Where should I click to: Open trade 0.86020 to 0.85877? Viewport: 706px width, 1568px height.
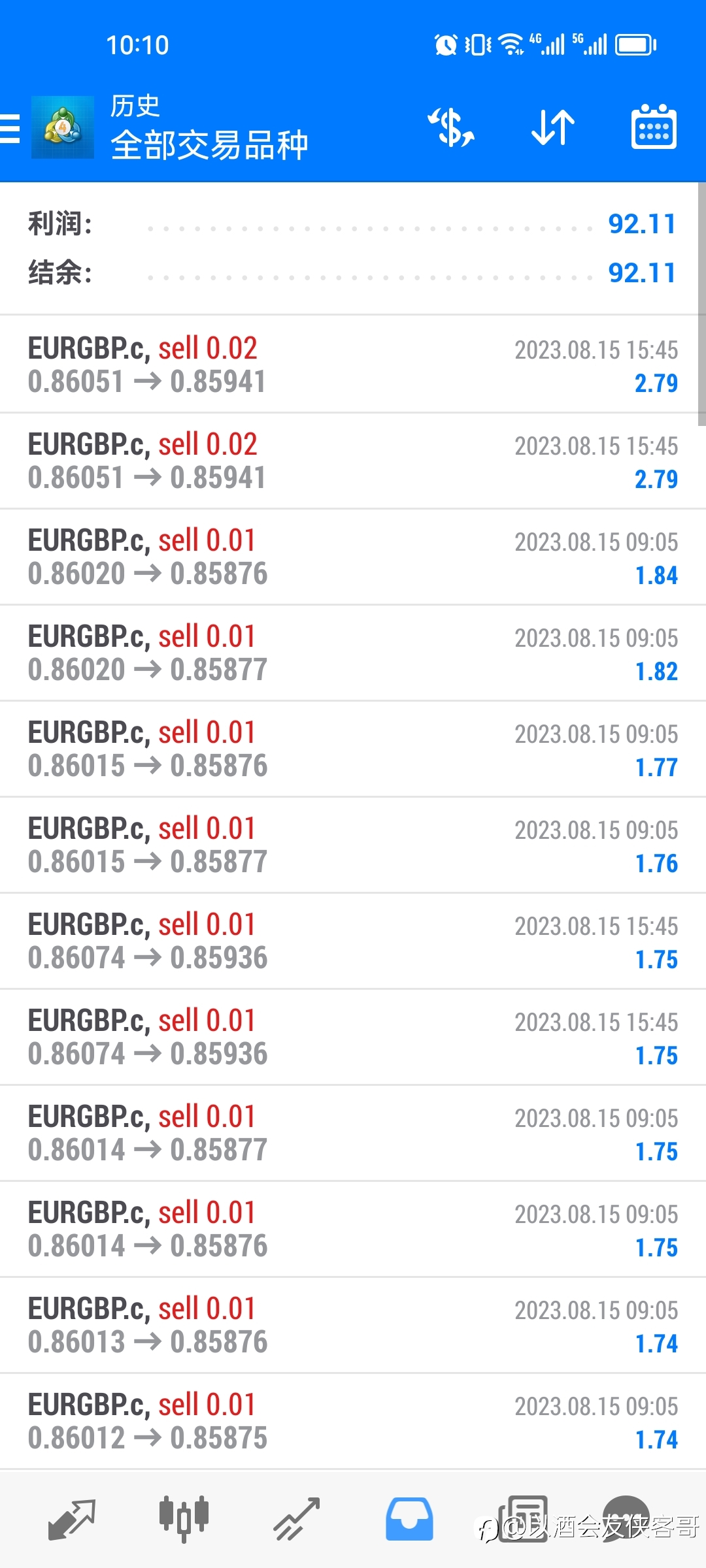pos(353,653)
